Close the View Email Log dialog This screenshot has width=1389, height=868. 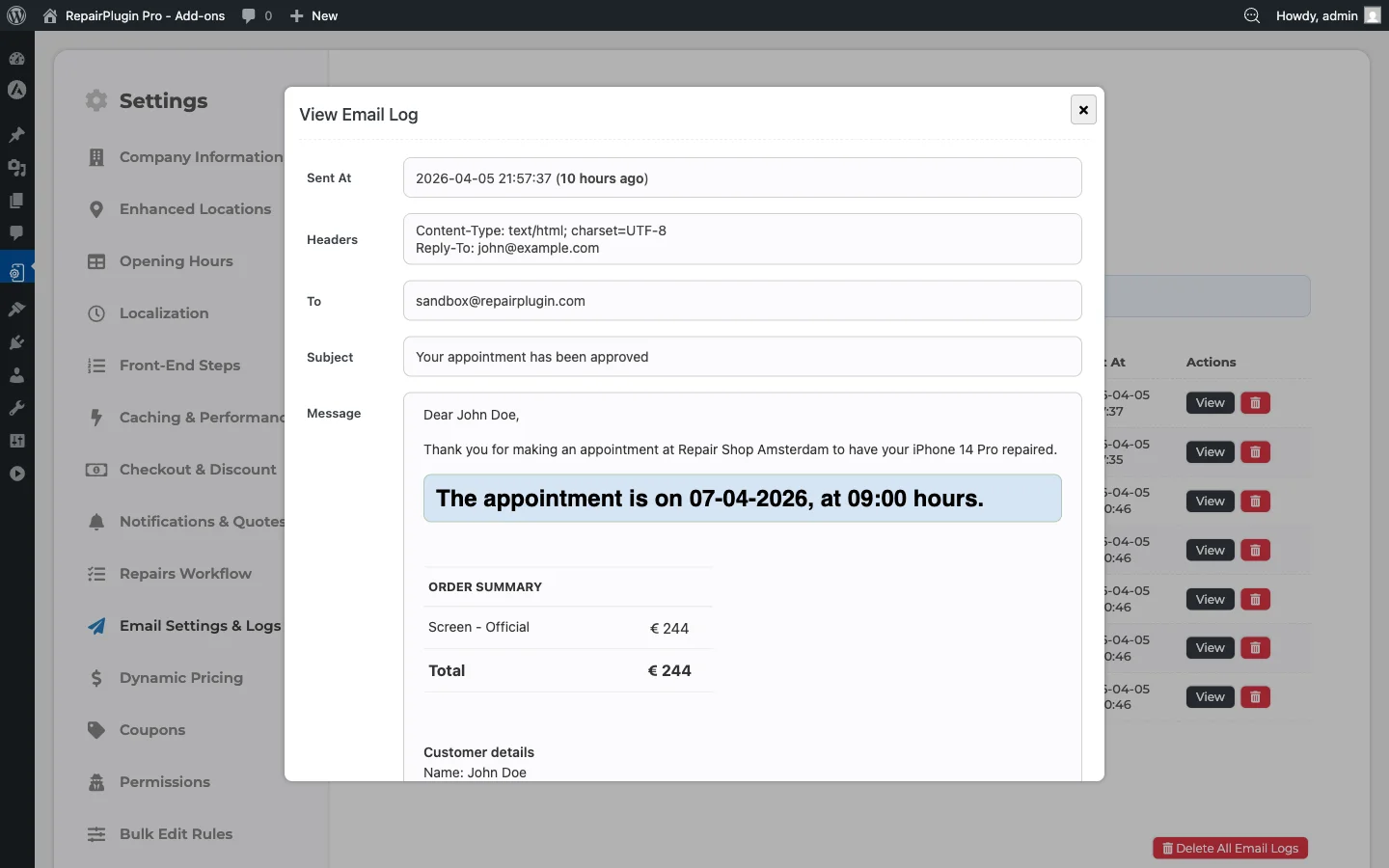pos(1083,109)
